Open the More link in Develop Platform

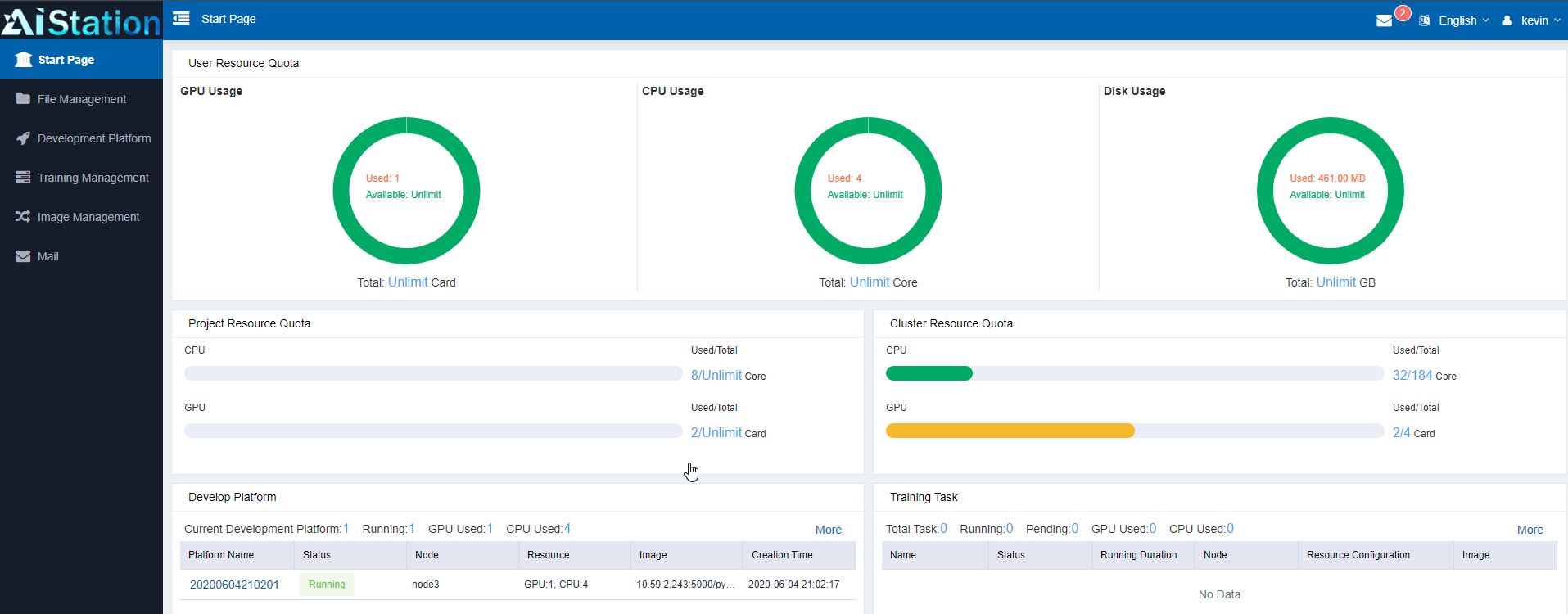click(828, 530)
